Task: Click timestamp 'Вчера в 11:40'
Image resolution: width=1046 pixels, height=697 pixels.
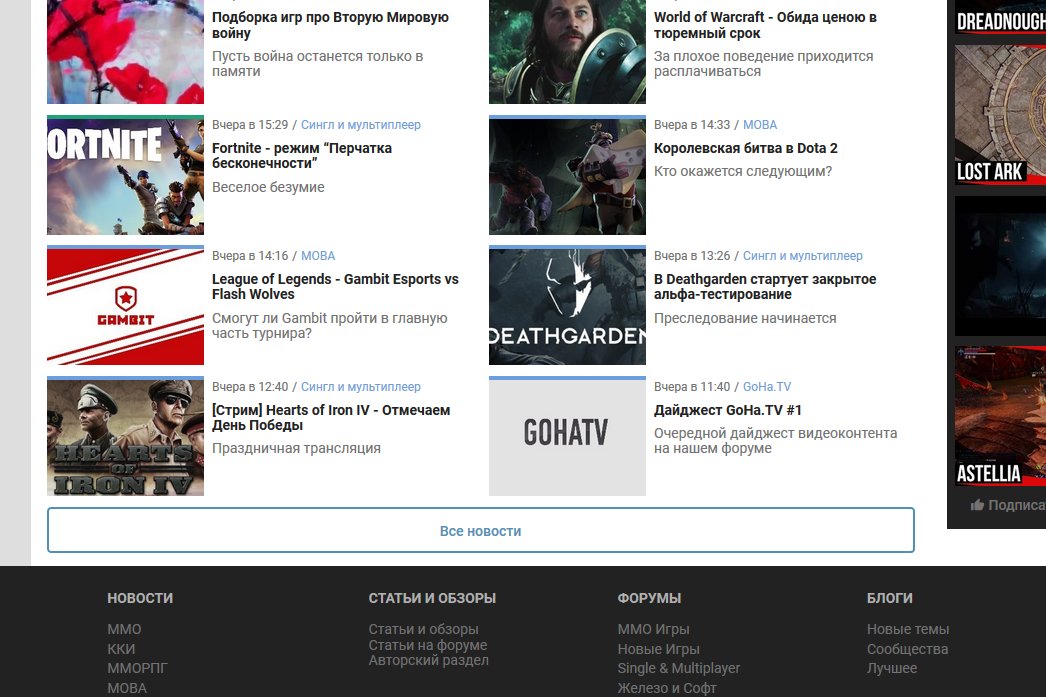Action: pyautogui.click(x=692, y=386)
